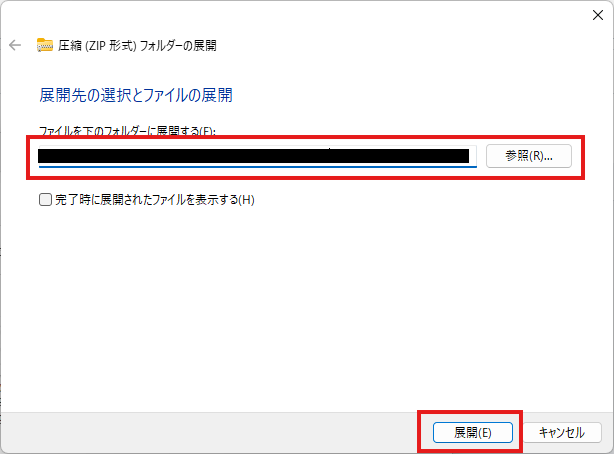Click the 展開先の選択とファイルの展開 heading
This screenshot has width=614, height=454.
click(136, 95)
